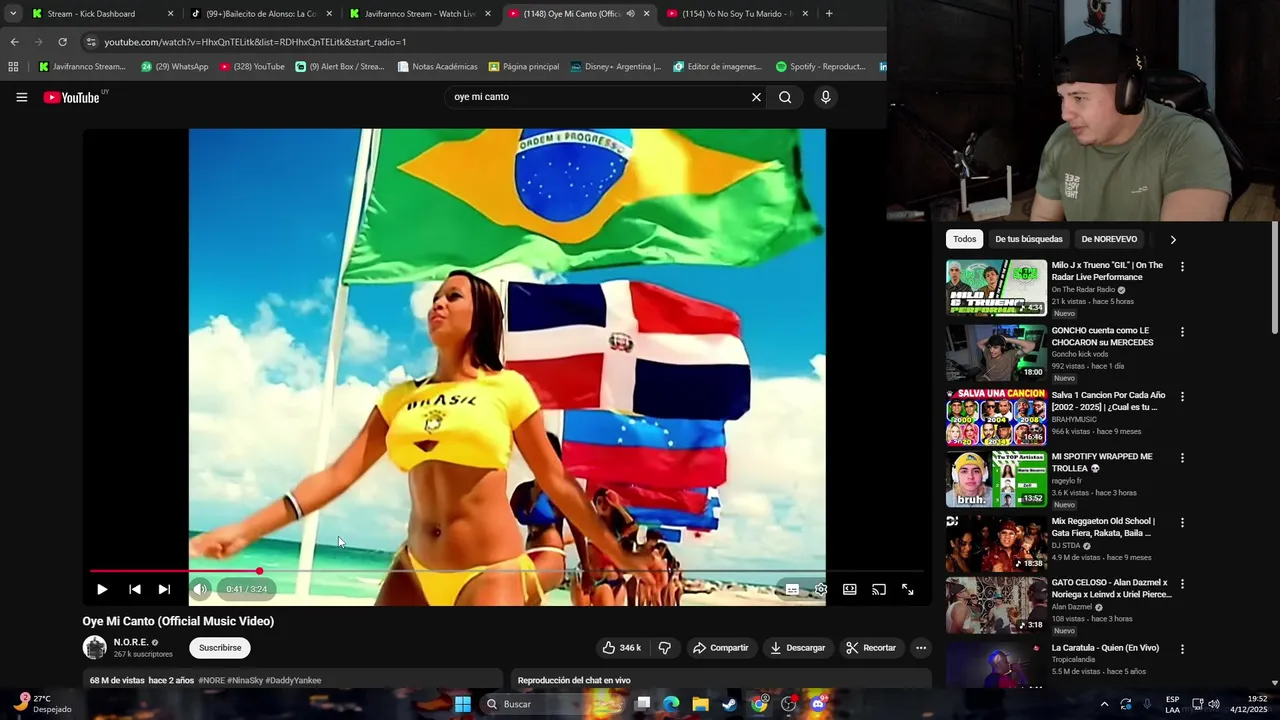Open site info icon in address bar
Viewport: 1280px width, 720px height.
pyautogui.click(x=91, y=42)
